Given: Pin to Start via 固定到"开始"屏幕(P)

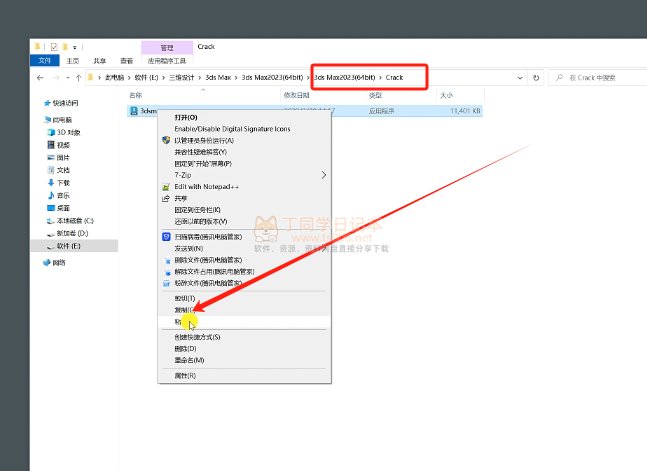Looking at the screenshot, I should point(203,163).
